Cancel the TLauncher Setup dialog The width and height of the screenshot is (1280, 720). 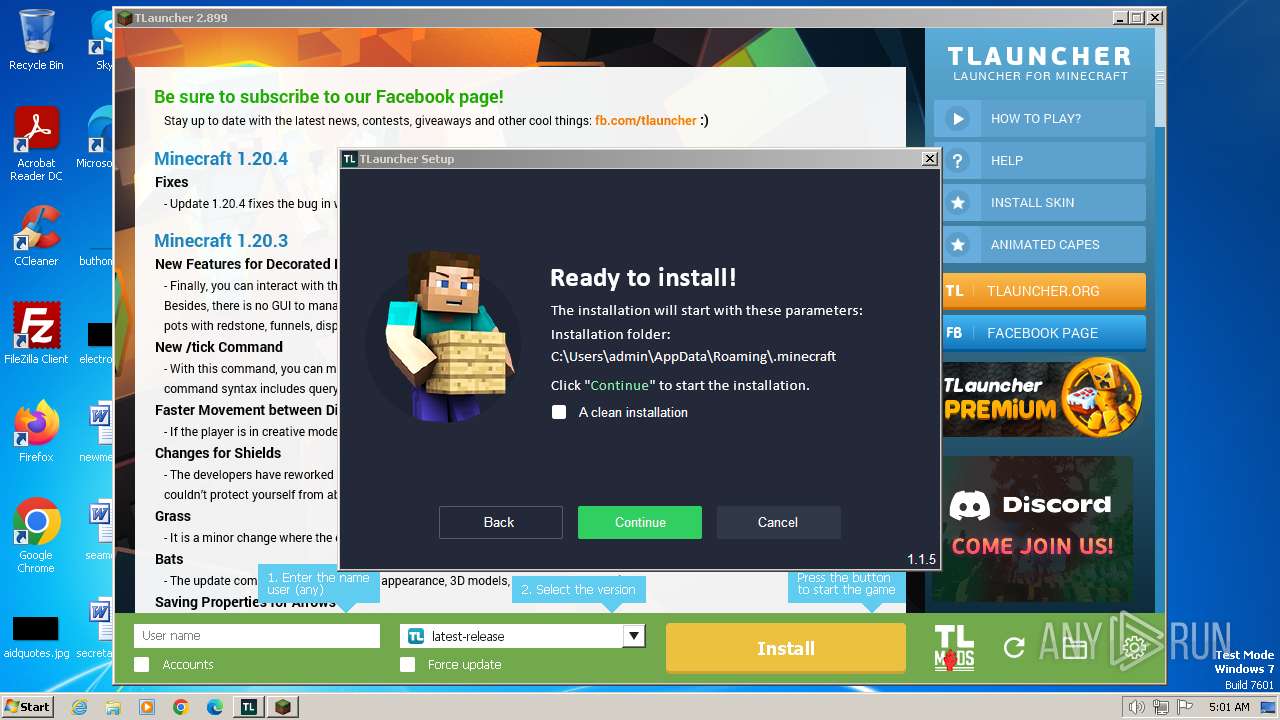(x=778, y=522)
